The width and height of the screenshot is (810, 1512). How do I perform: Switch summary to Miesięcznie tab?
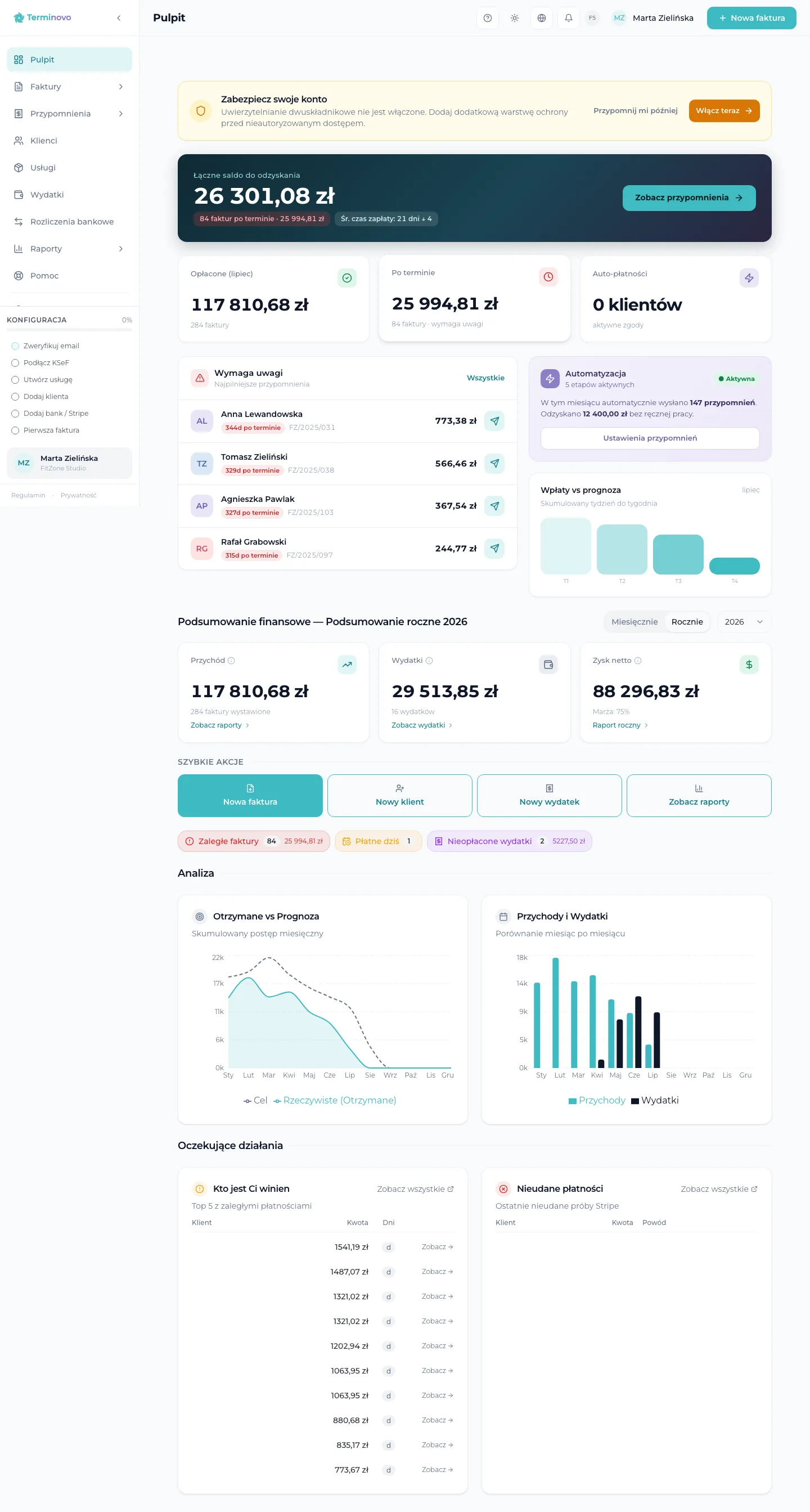634,622
